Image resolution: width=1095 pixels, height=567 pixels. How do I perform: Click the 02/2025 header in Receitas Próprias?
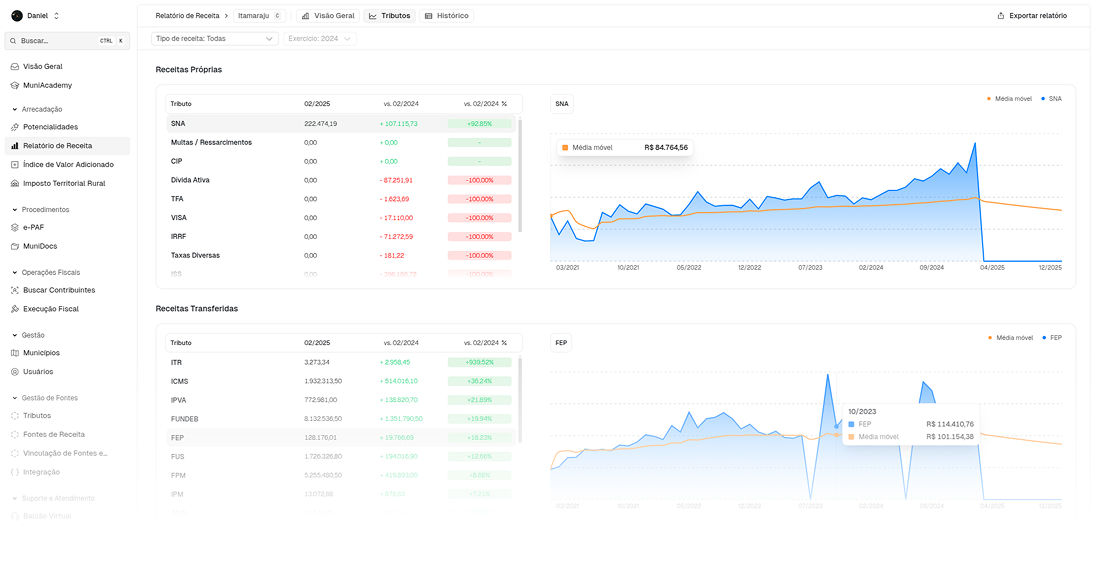point(317,104)
